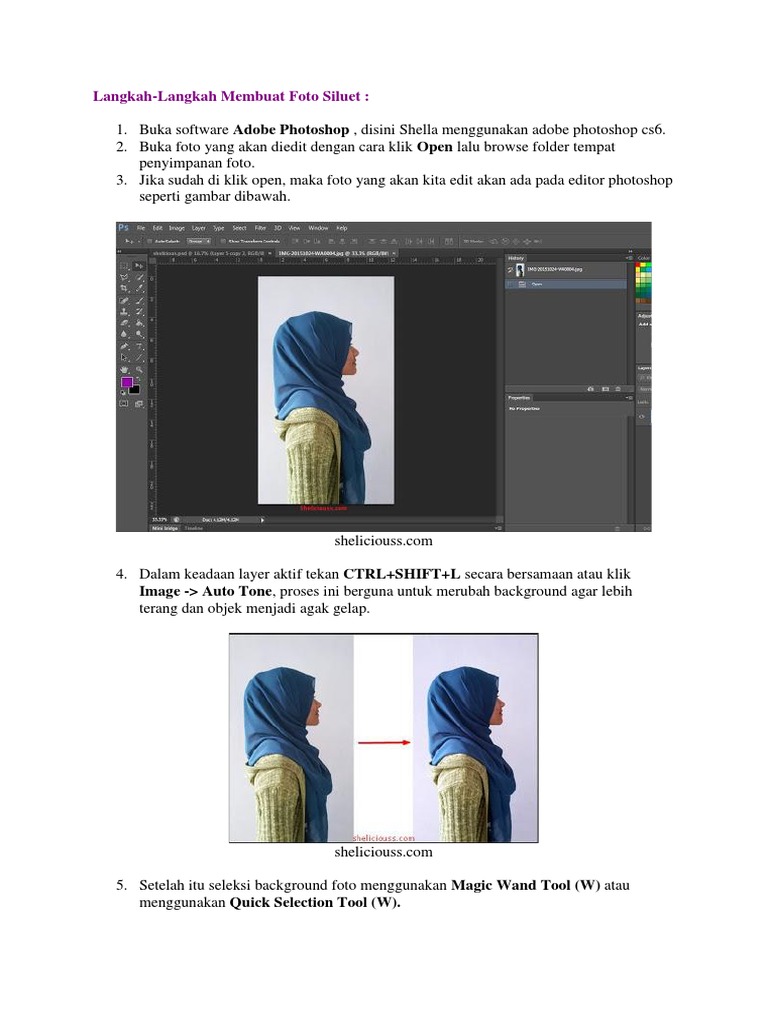Viewport: 768px width, 1024px height.
Task: Select the Path Selection tool
Action: [x=123, y=357]
